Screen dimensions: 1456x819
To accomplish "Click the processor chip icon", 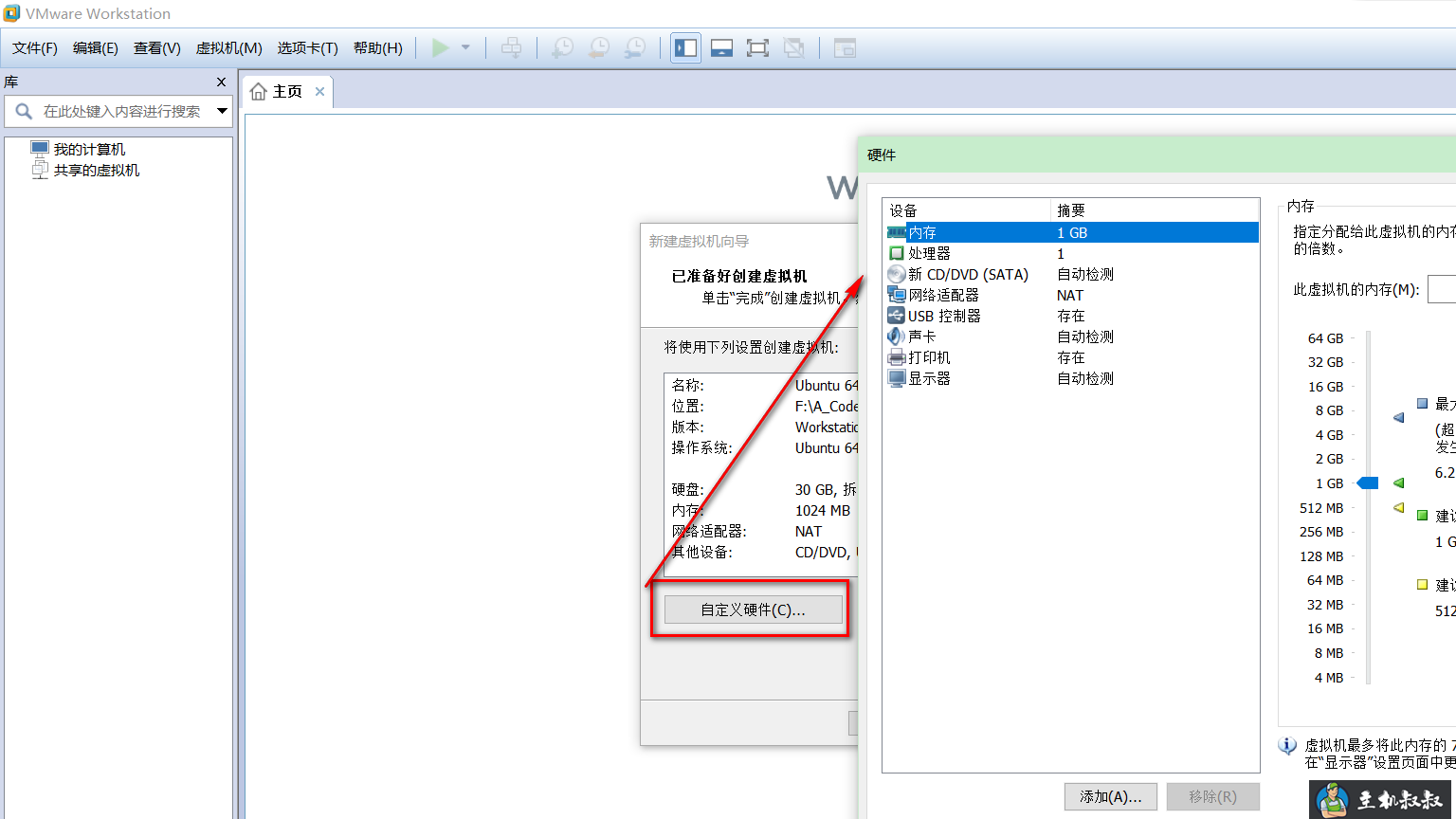I will tap(896, 253).
